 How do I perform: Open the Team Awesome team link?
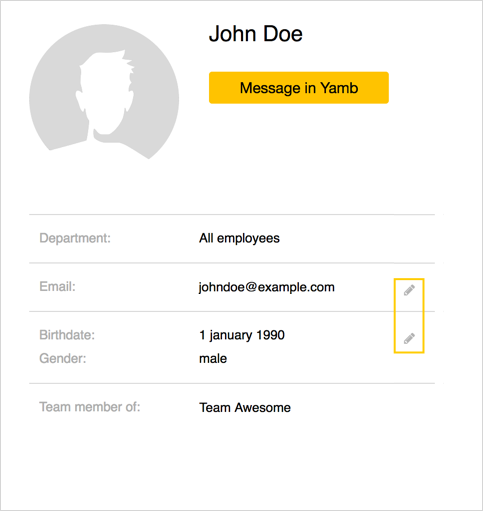(245, 407)
